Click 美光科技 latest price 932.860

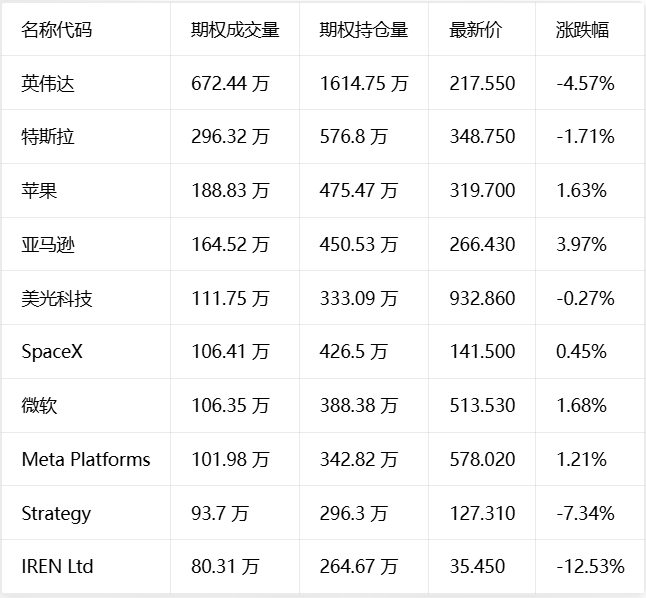pos(482,298)
